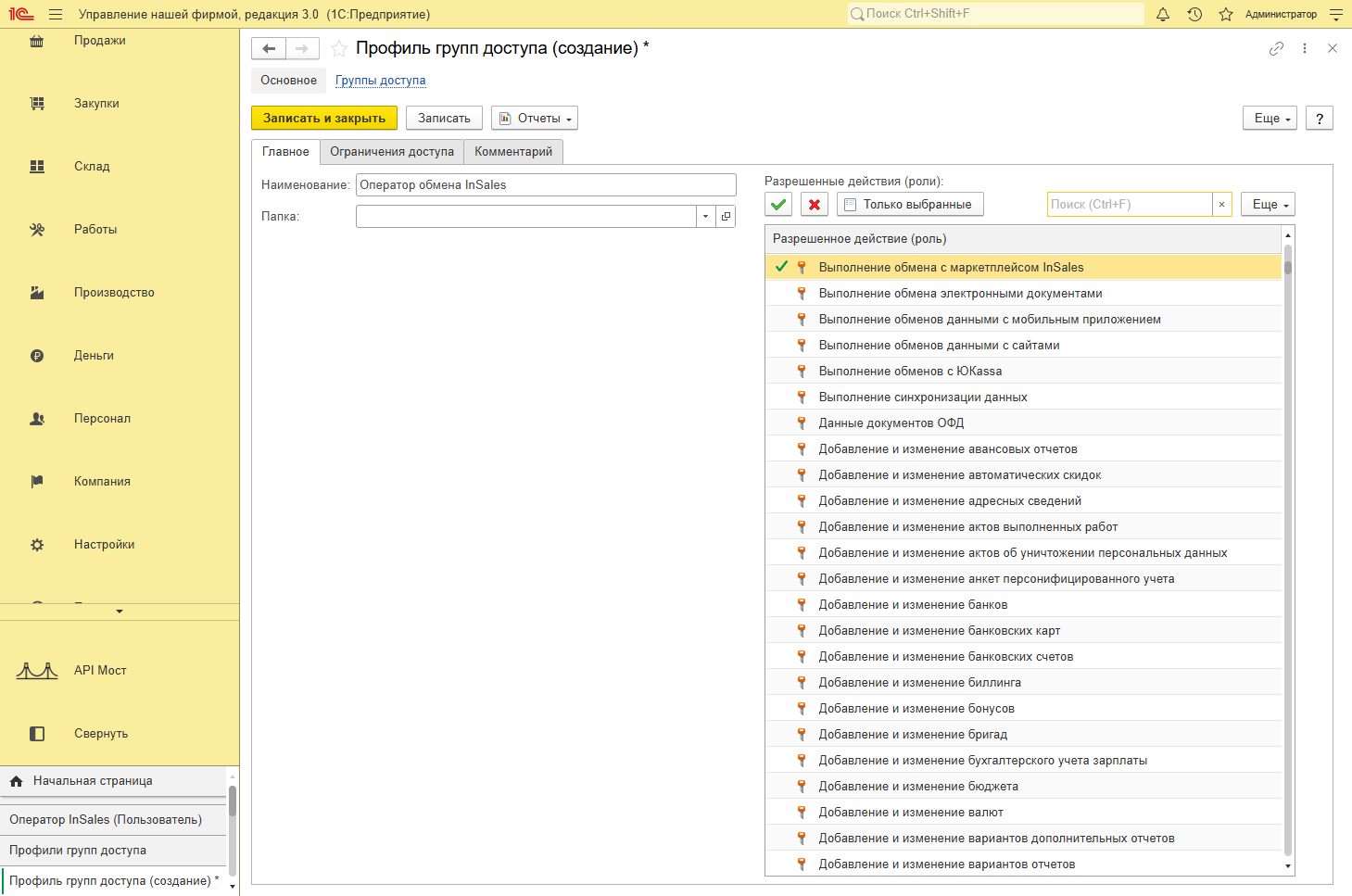The height and width of the screenshot is (896, 1352).
Task: Clear the role search field
Action: (1222, 205)
